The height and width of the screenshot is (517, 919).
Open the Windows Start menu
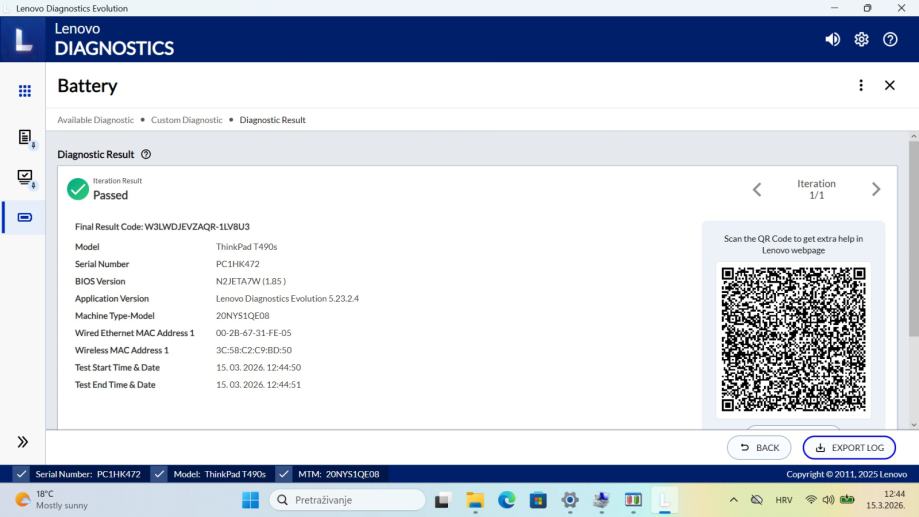250,500
